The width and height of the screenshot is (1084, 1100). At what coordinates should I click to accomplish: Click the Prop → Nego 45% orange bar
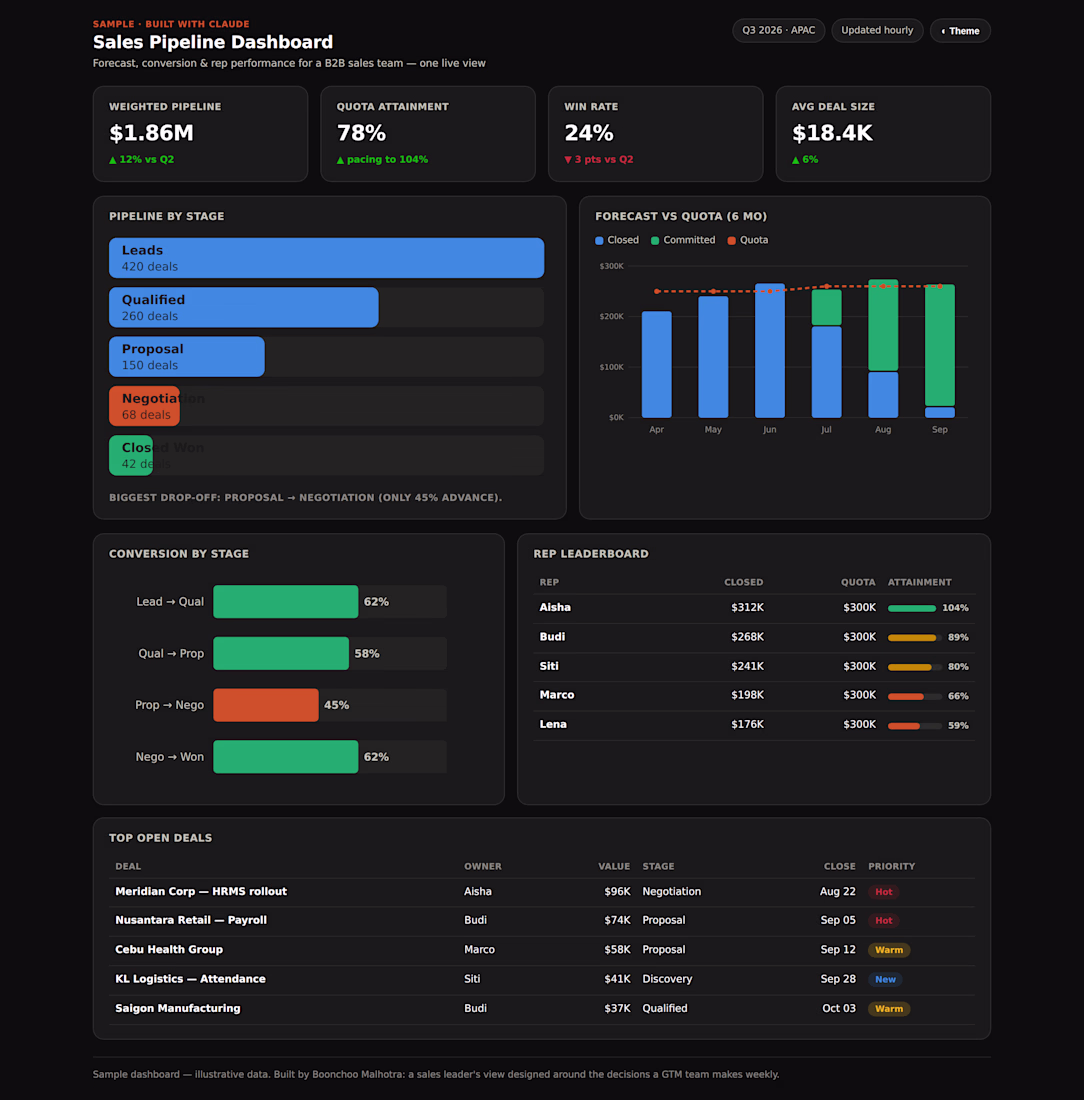coord(266,705)
